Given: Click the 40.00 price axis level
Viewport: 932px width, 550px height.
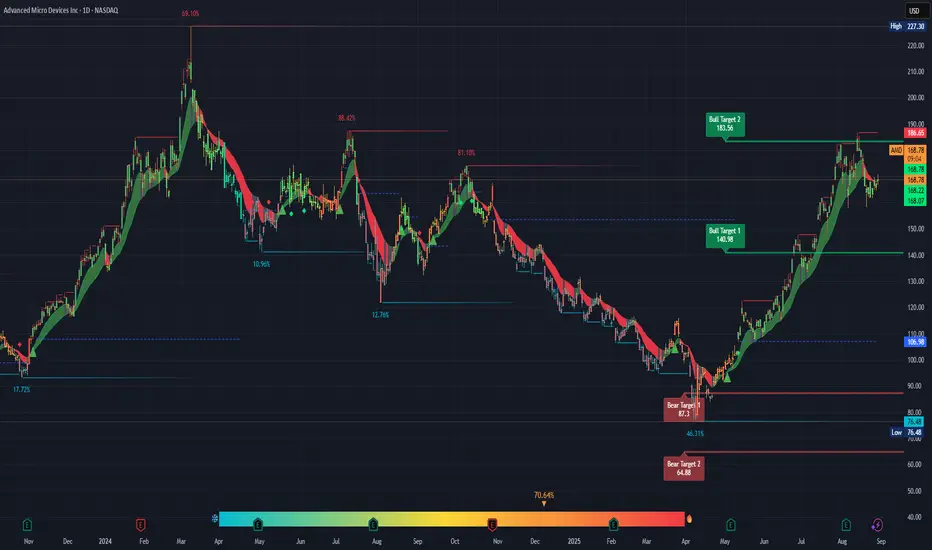Looking at the screenshot, I should click(x=915, y=517).
